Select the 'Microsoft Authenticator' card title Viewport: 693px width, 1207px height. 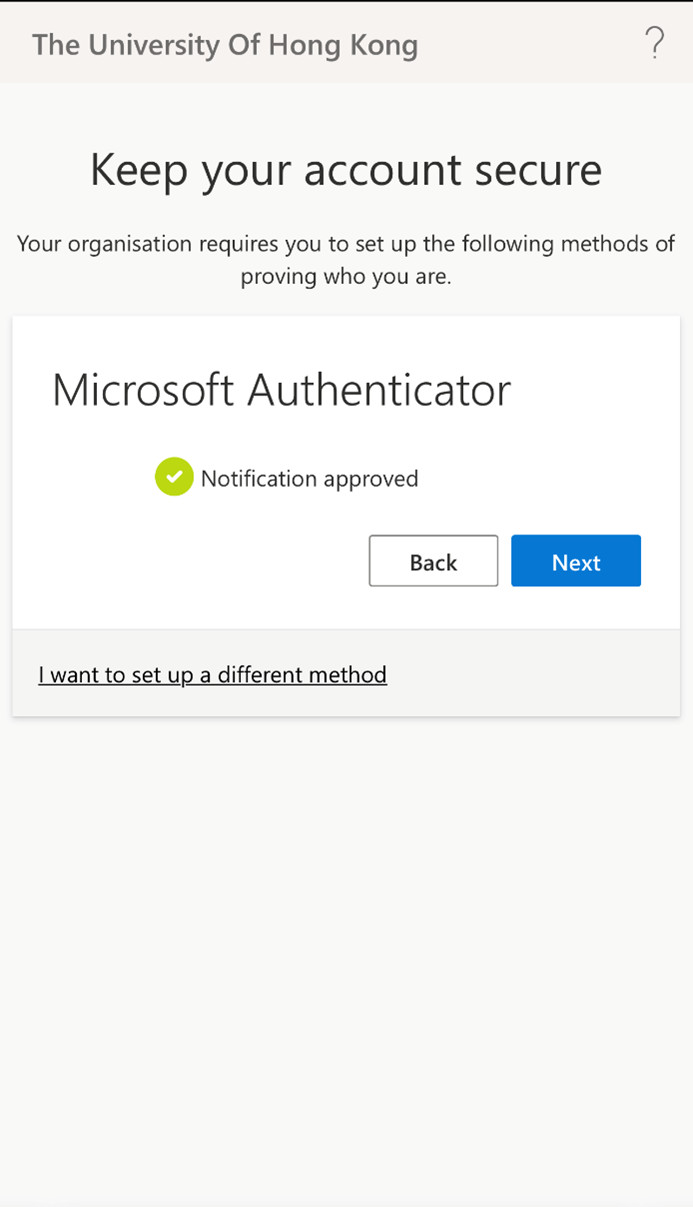pos(281,389)
